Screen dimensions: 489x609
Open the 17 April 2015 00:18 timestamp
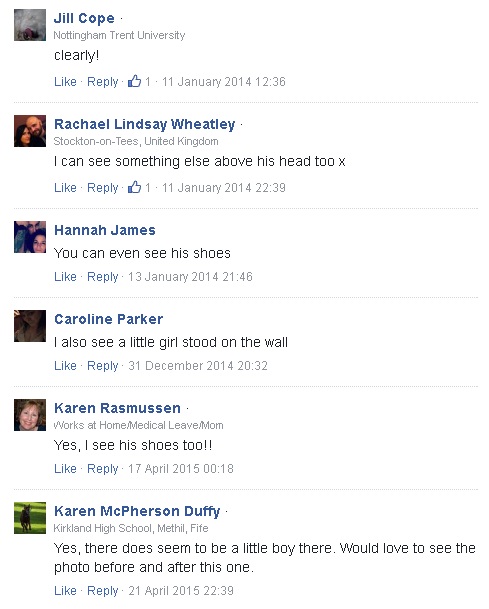[x=181, y=468]
